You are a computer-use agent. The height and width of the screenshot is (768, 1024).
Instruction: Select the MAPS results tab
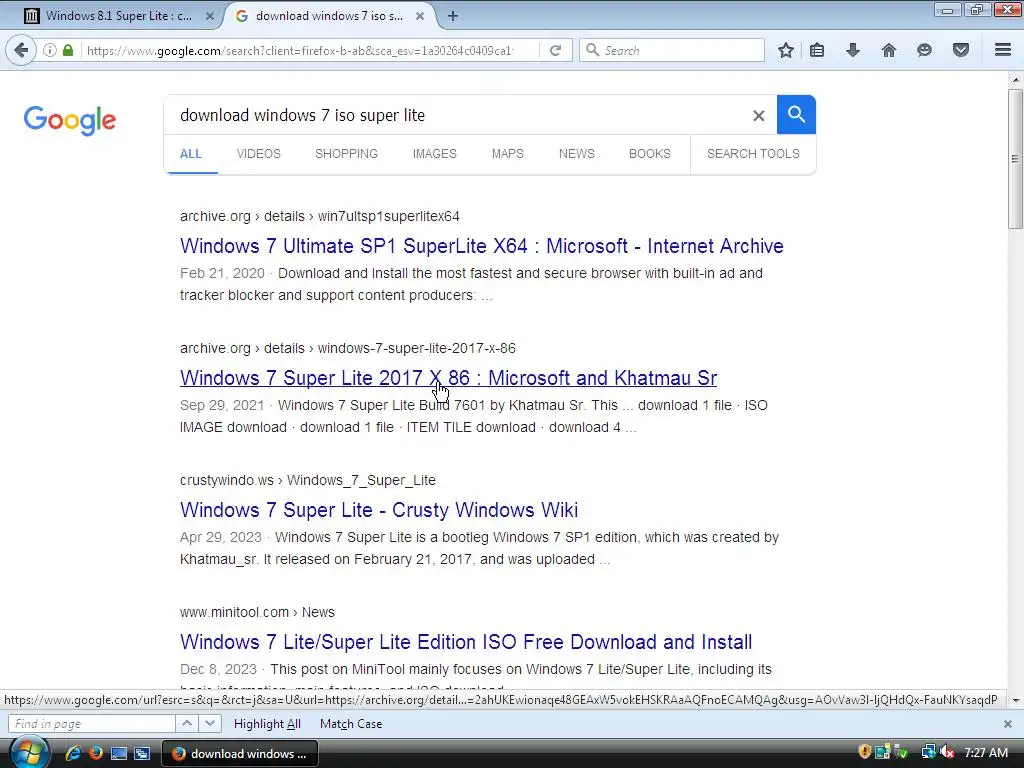click(x=507, y=153)
